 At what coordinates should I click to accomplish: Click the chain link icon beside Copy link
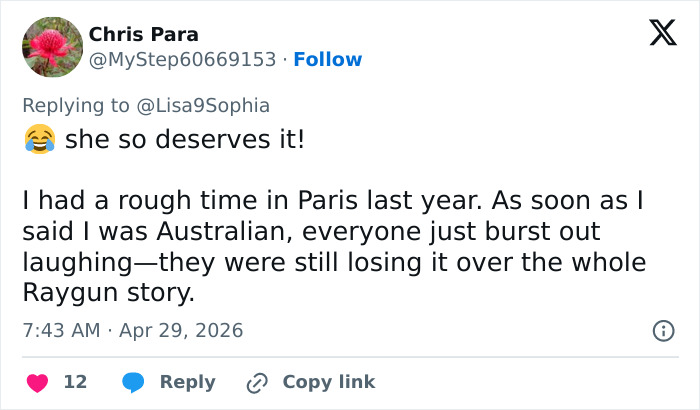coord(257,382)
